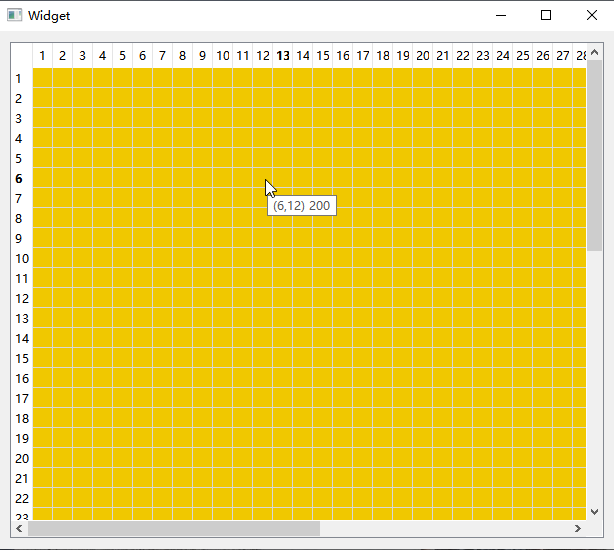Select row header 9
The image size is (614, 550).
tap(22, 238)
